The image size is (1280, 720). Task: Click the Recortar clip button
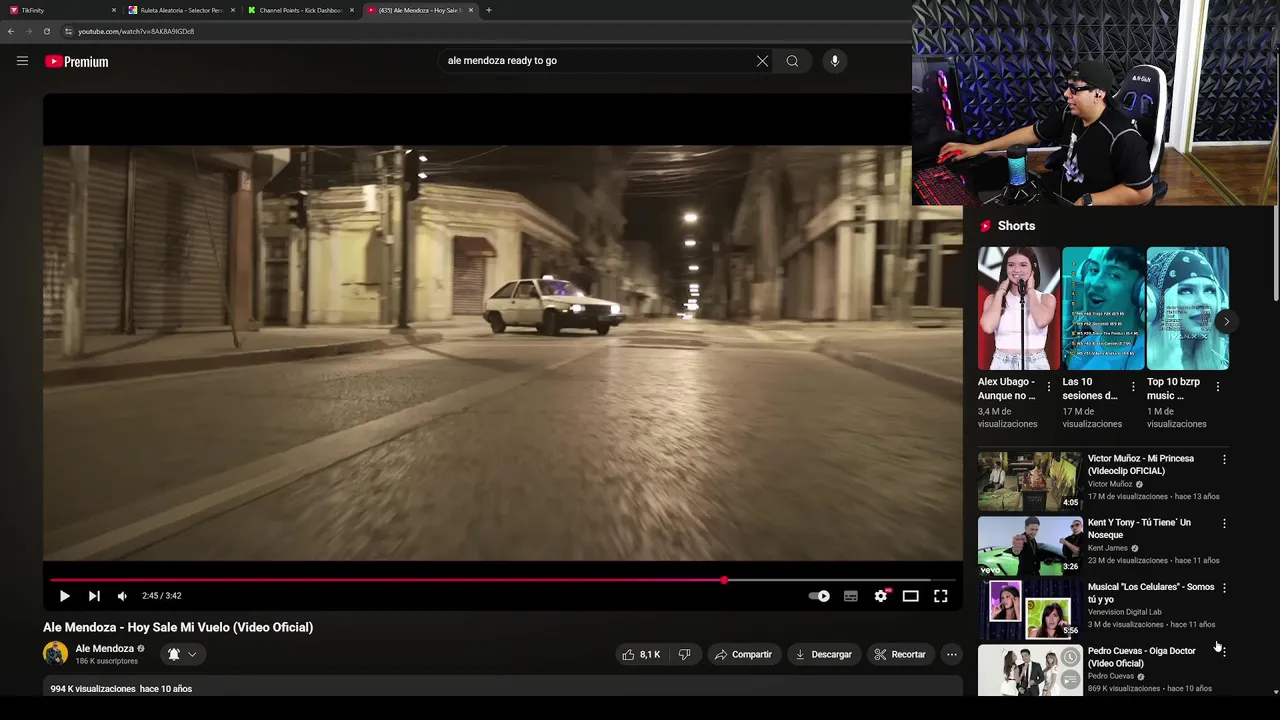[899, 654]
